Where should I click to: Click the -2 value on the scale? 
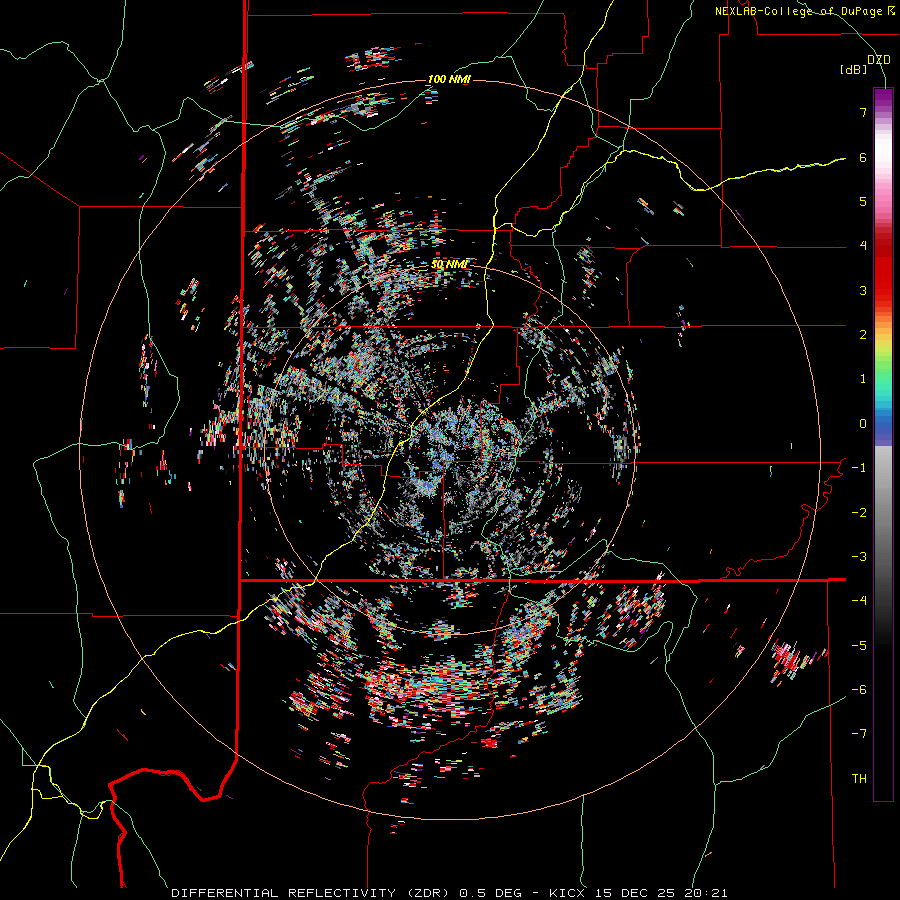859,513
